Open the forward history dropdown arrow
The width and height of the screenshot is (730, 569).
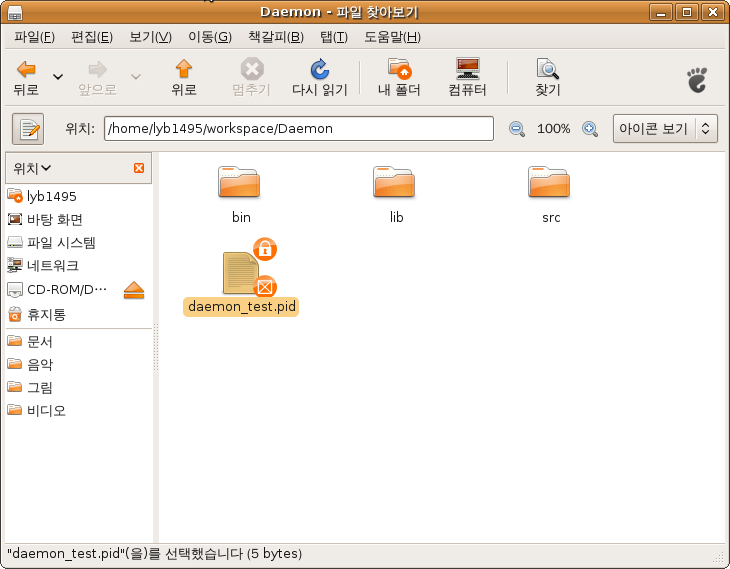135,77
